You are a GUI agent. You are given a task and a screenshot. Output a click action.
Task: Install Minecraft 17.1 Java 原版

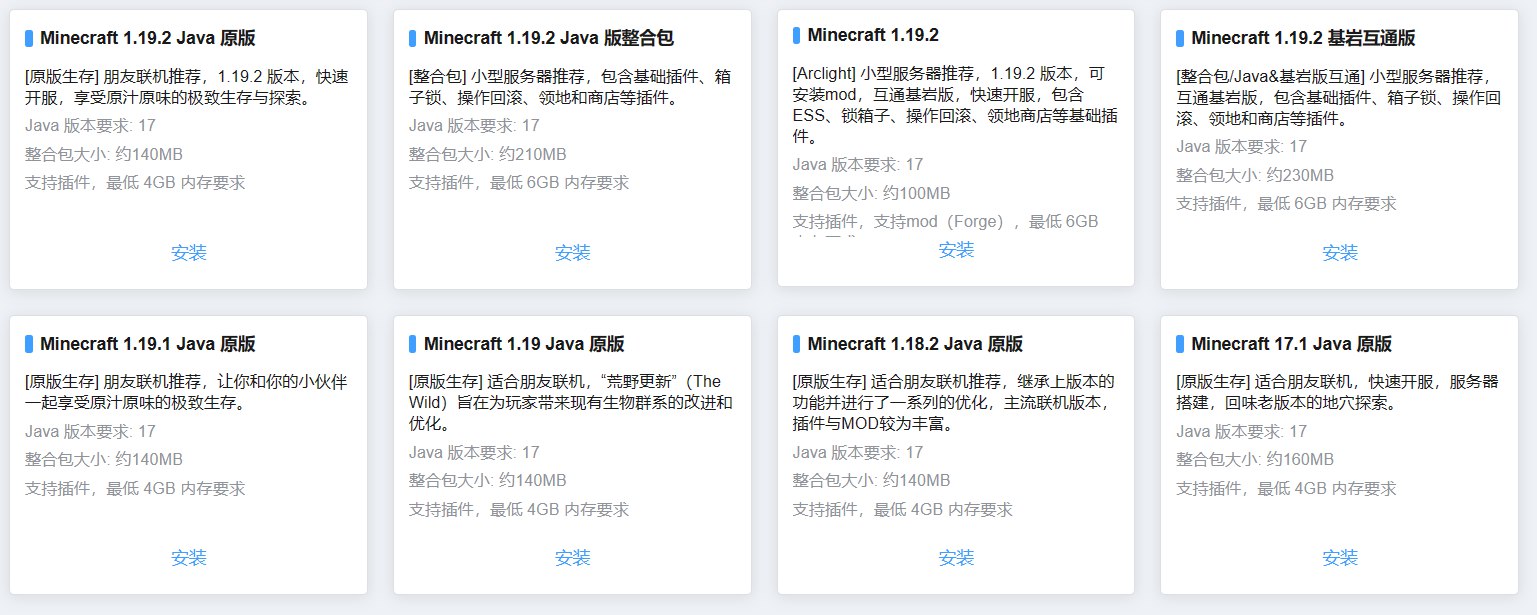(x=1340, y=558)
